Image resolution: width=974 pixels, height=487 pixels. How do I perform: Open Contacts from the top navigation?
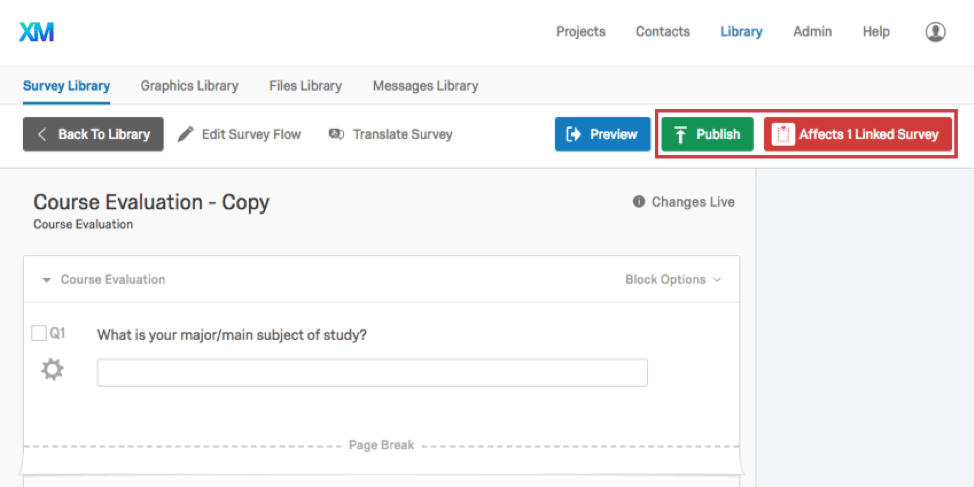[662, 32]
